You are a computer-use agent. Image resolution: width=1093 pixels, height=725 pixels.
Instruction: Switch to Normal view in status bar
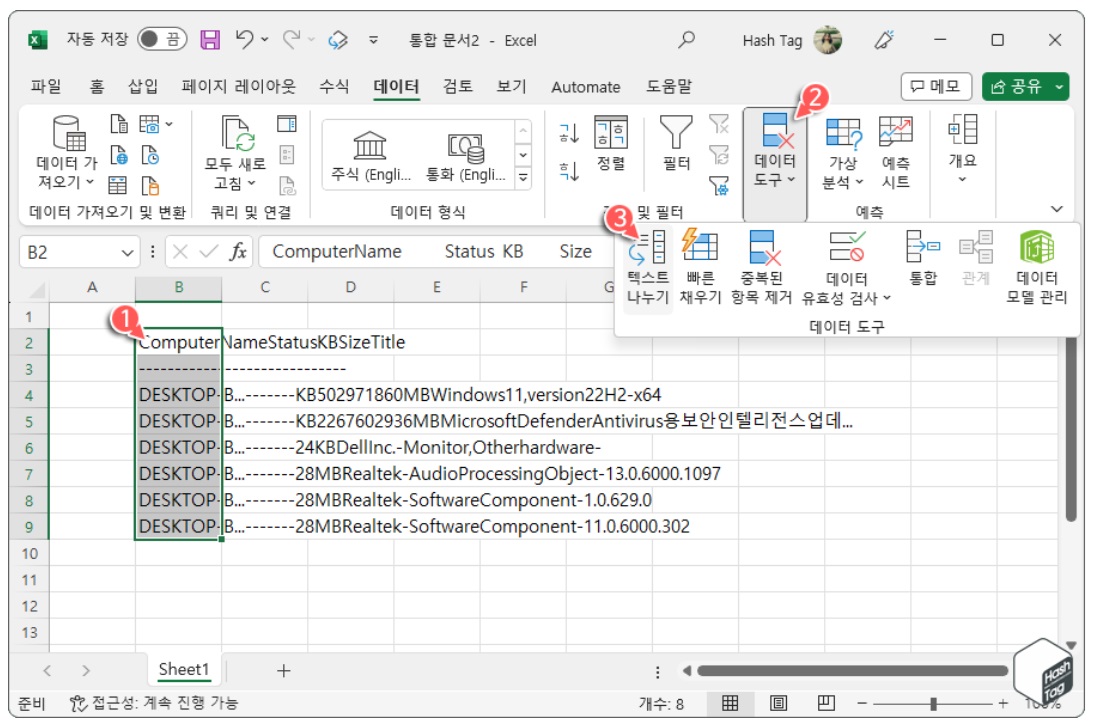(x=730, y=703)
